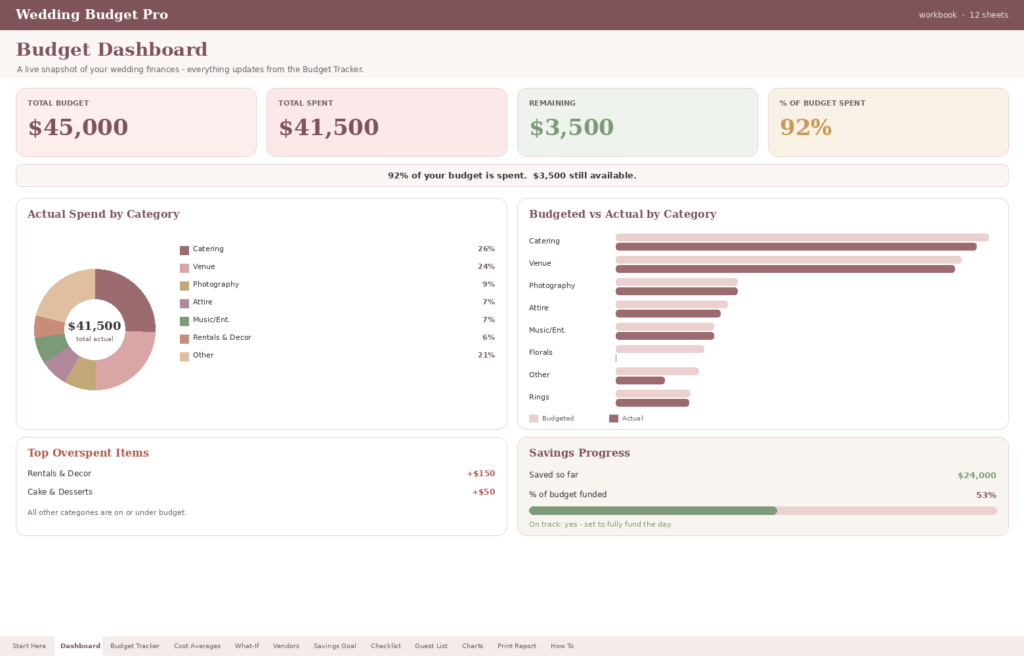The image size is (1024, 656).
Task: Click the Venue 24% value
Action: click(x=486, y=267)
